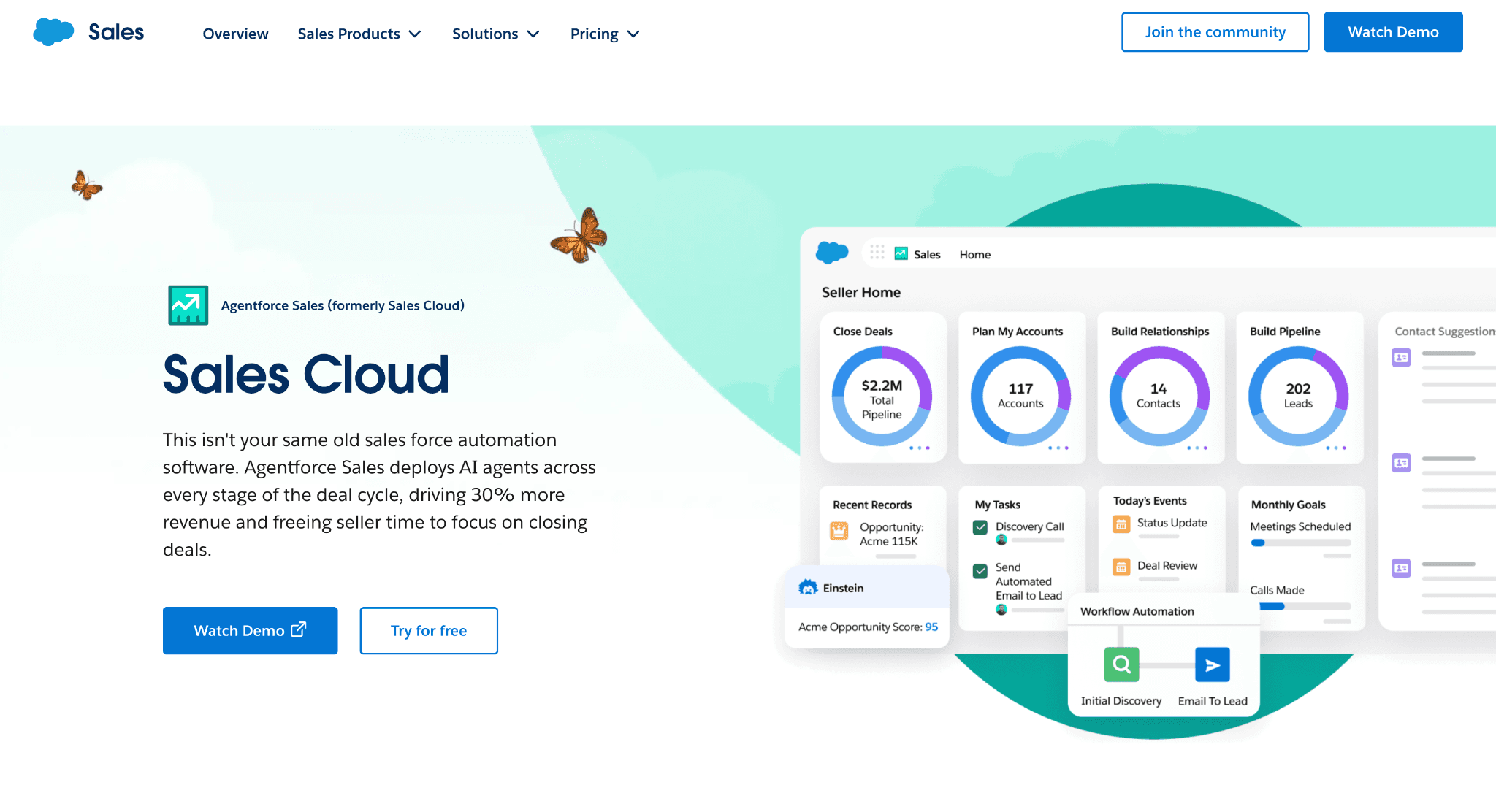Expand the Sales Products dropdown
1496x812 pixels.
tap(359, 34)
